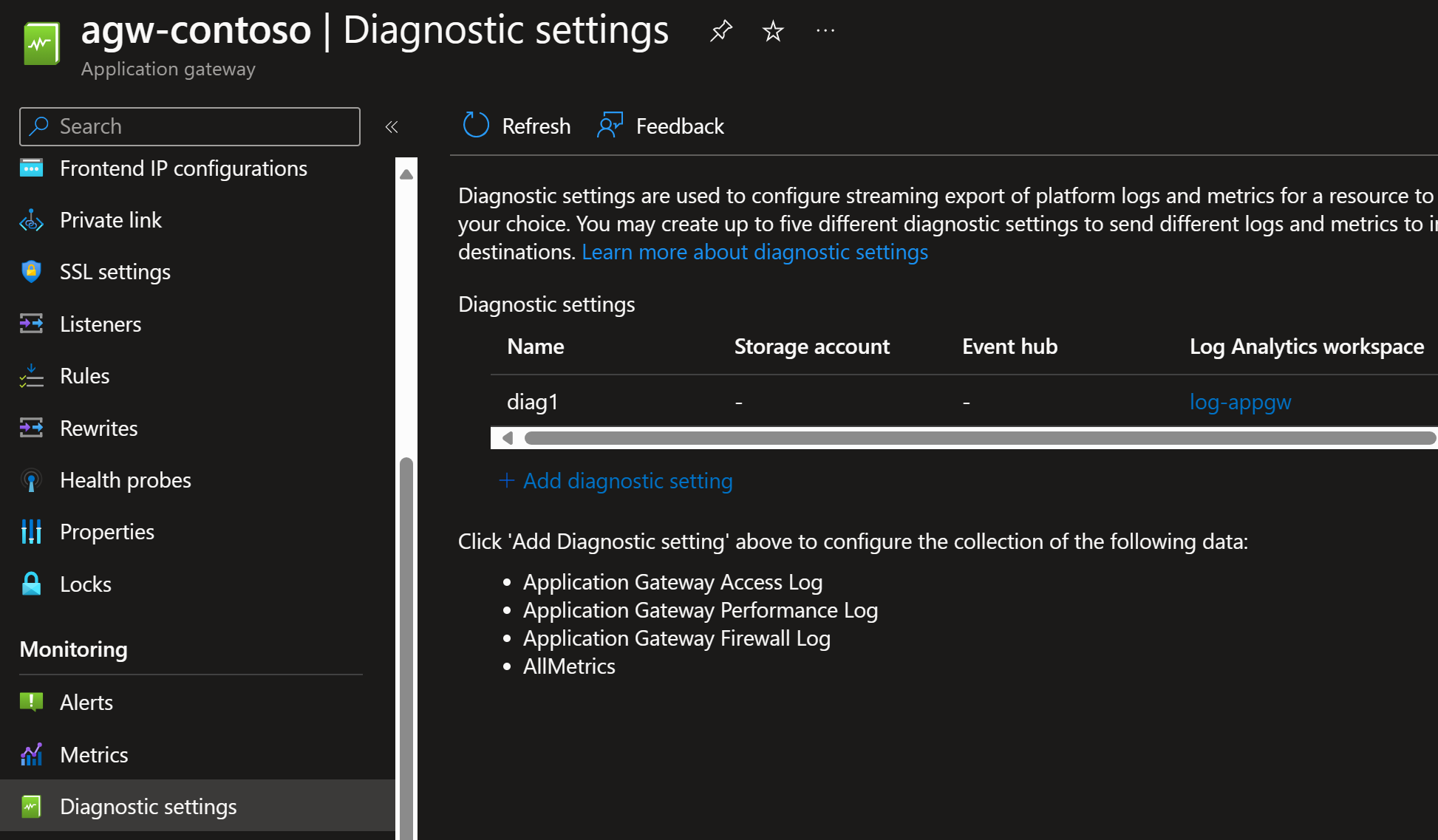Click the sidebar Search field
Viewport: 1438px width, 840px height.
click(x=190, y=126)
